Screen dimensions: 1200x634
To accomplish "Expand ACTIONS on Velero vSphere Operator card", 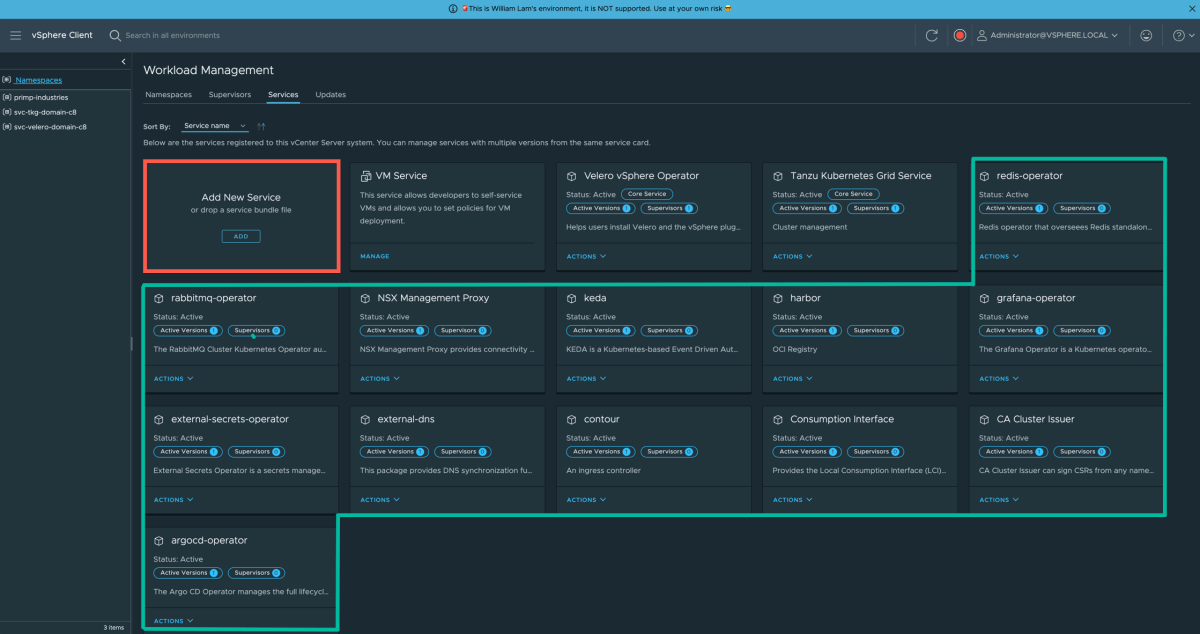I will [585, 256].
